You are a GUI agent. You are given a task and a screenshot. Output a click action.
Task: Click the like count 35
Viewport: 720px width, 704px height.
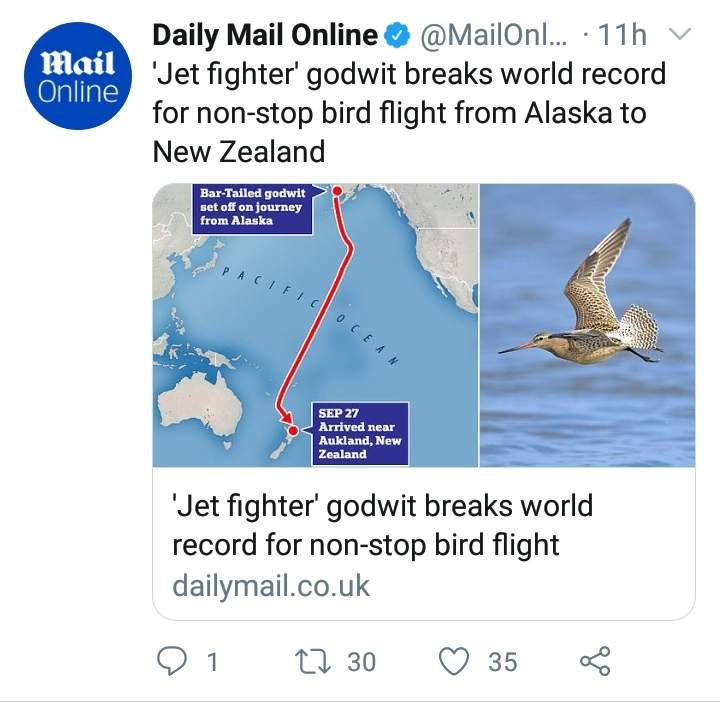tap(503, 662)
